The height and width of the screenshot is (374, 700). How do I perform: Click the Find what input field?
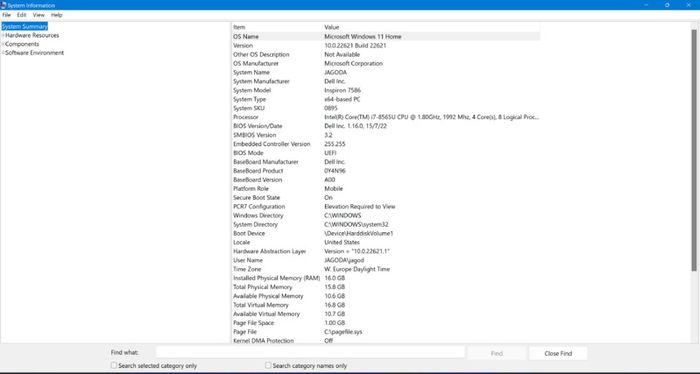pos(310,353)
